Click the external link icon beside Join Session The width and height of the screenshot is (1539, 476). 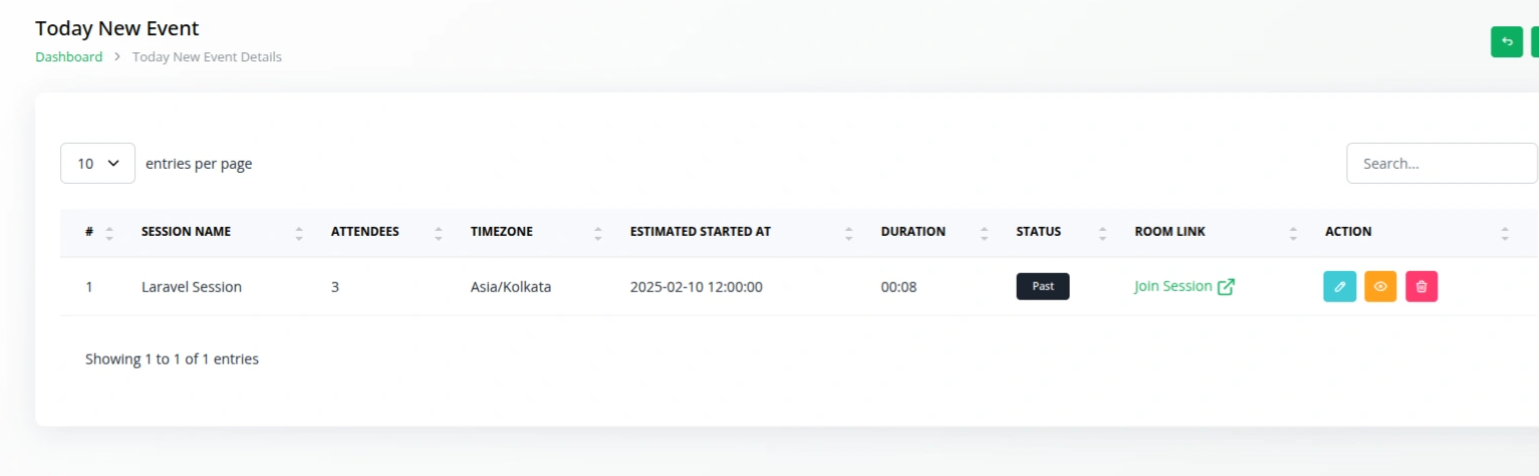[x=1226, y=287]
